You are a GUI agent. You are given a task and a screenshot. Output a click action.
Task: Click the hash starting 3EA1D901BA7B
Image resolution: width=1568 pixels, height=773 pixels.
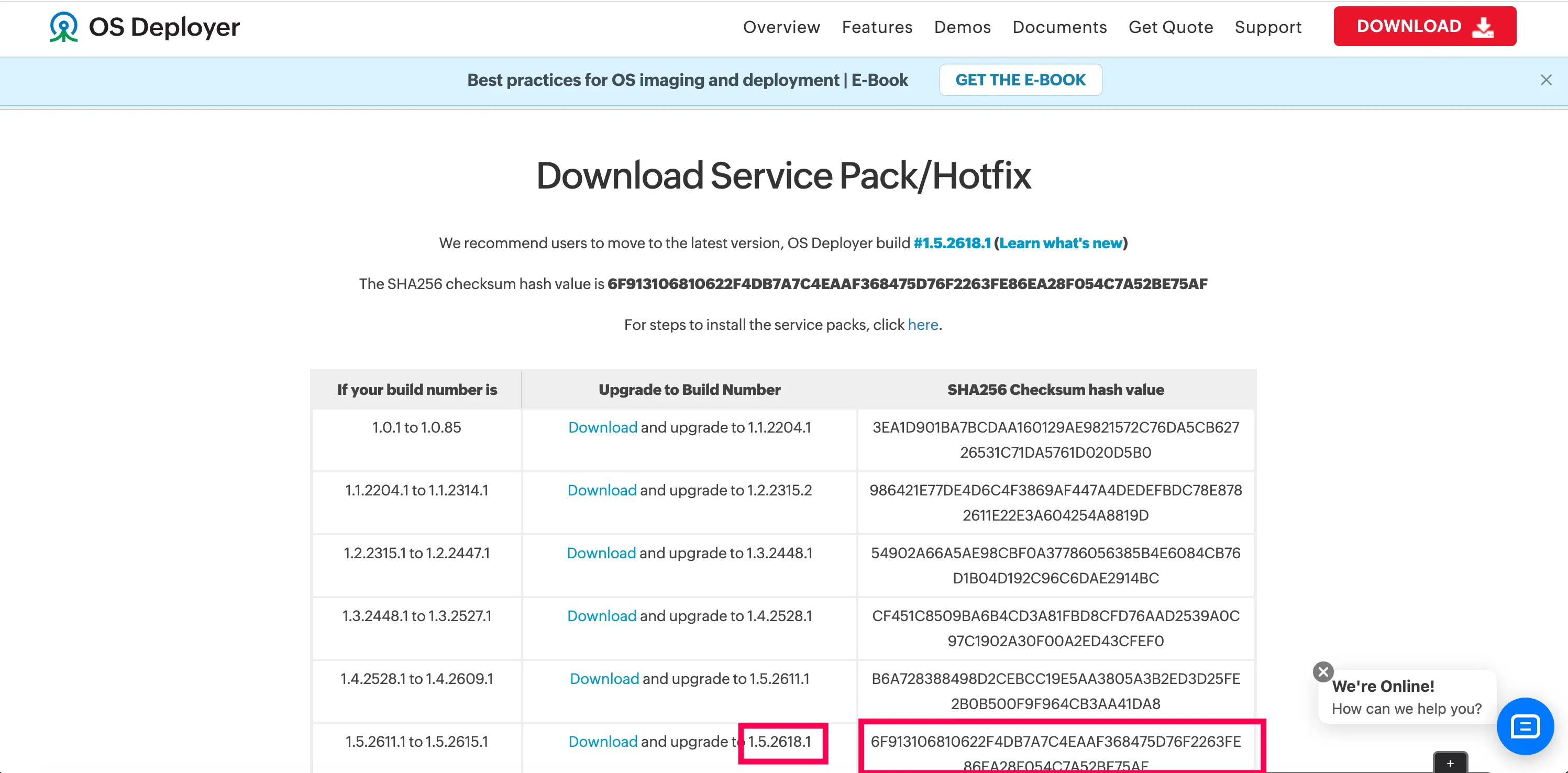(1055, 440)
